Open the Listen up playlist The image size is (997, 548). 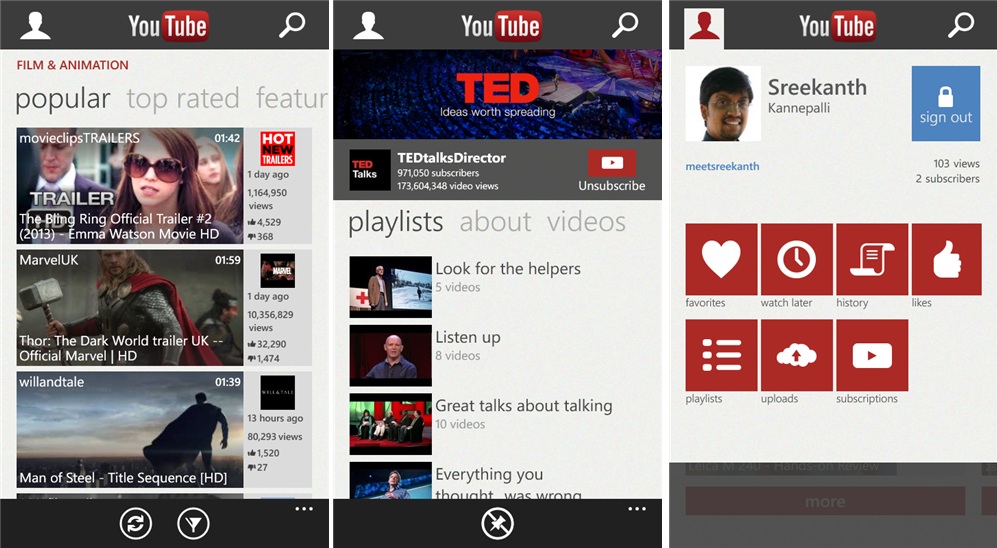coord(468,345)
